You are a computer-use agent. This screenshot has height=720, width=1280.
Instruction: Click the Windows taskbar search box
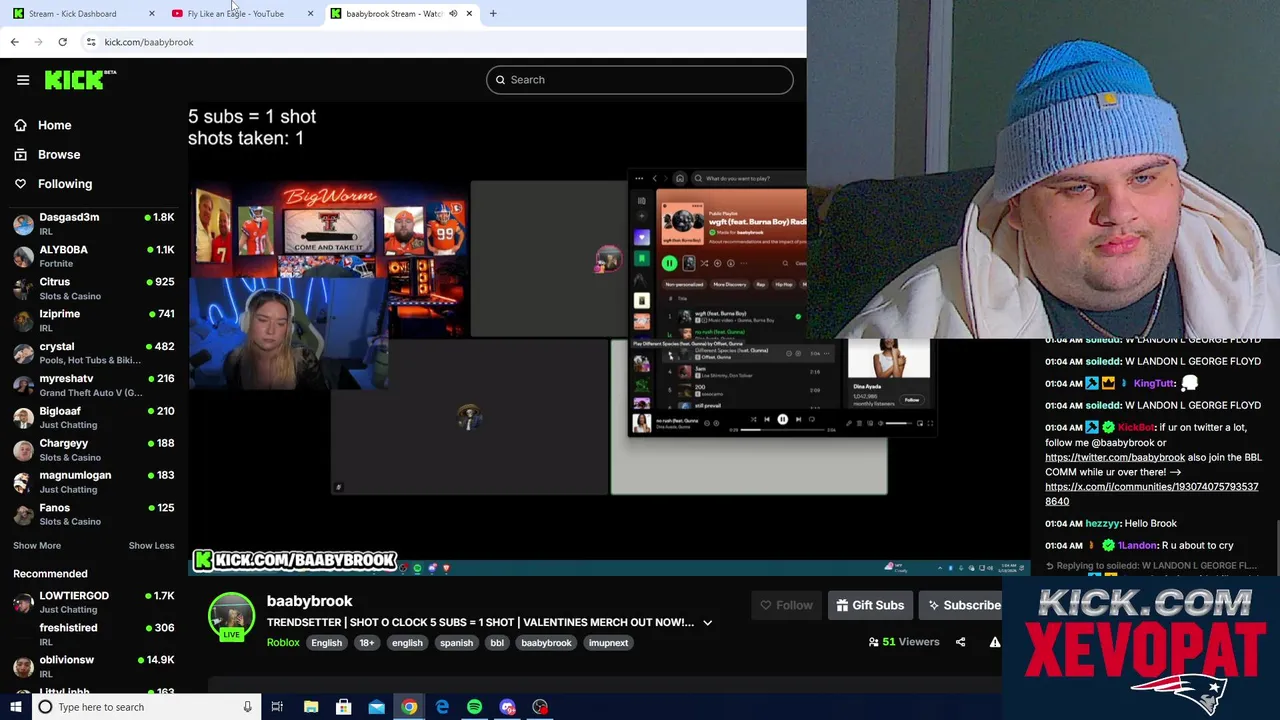coord(146,707)
